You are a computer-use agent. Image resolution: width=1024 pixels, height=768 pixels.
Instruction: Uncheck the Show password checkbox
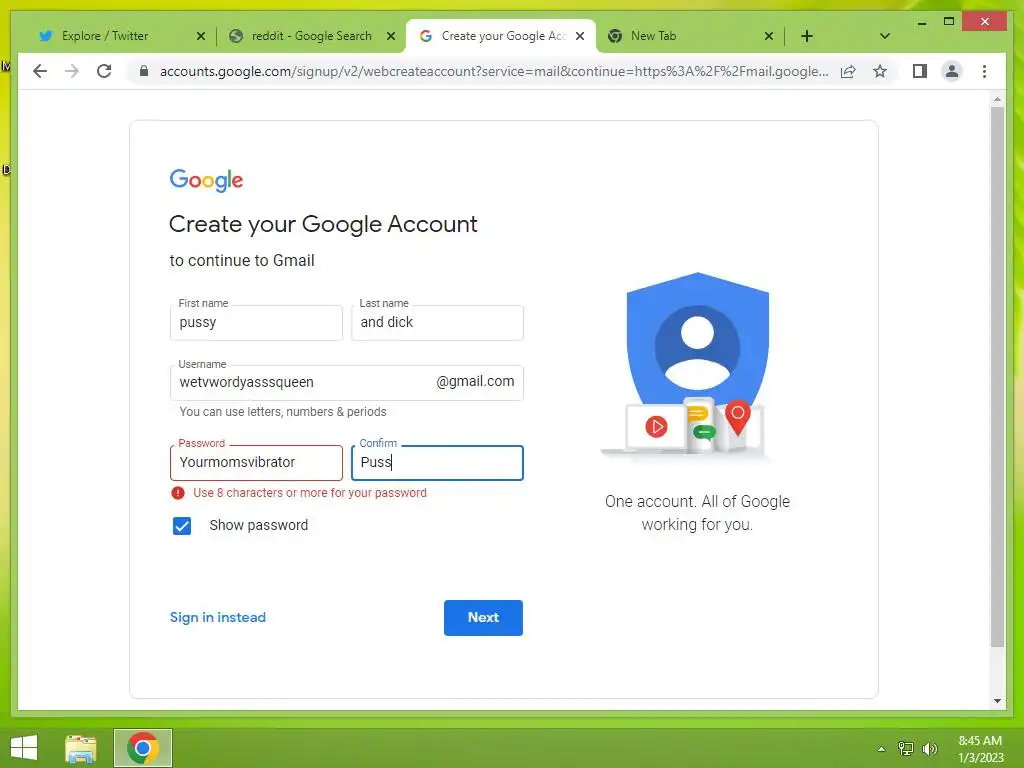click(x=182, y=526)
